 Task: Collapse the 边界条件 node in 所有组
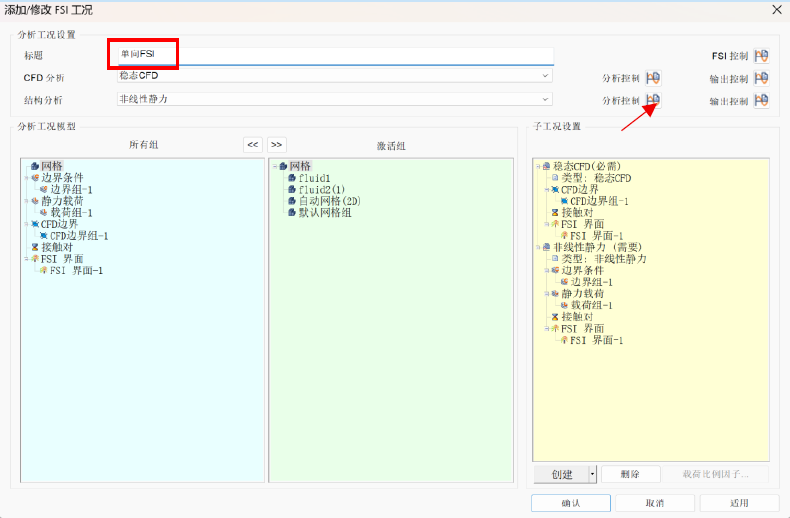[x=26, y=177]
